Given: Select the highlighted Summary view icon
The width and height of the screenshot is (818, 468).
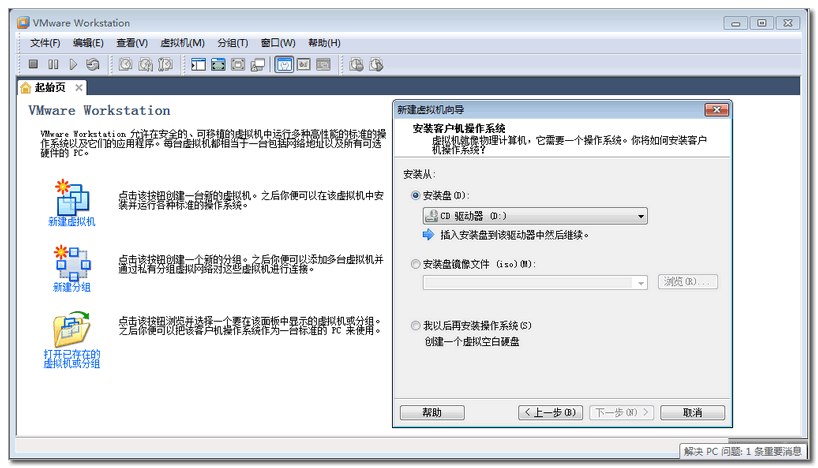Looking at the screenshot, I should [284, 65].
